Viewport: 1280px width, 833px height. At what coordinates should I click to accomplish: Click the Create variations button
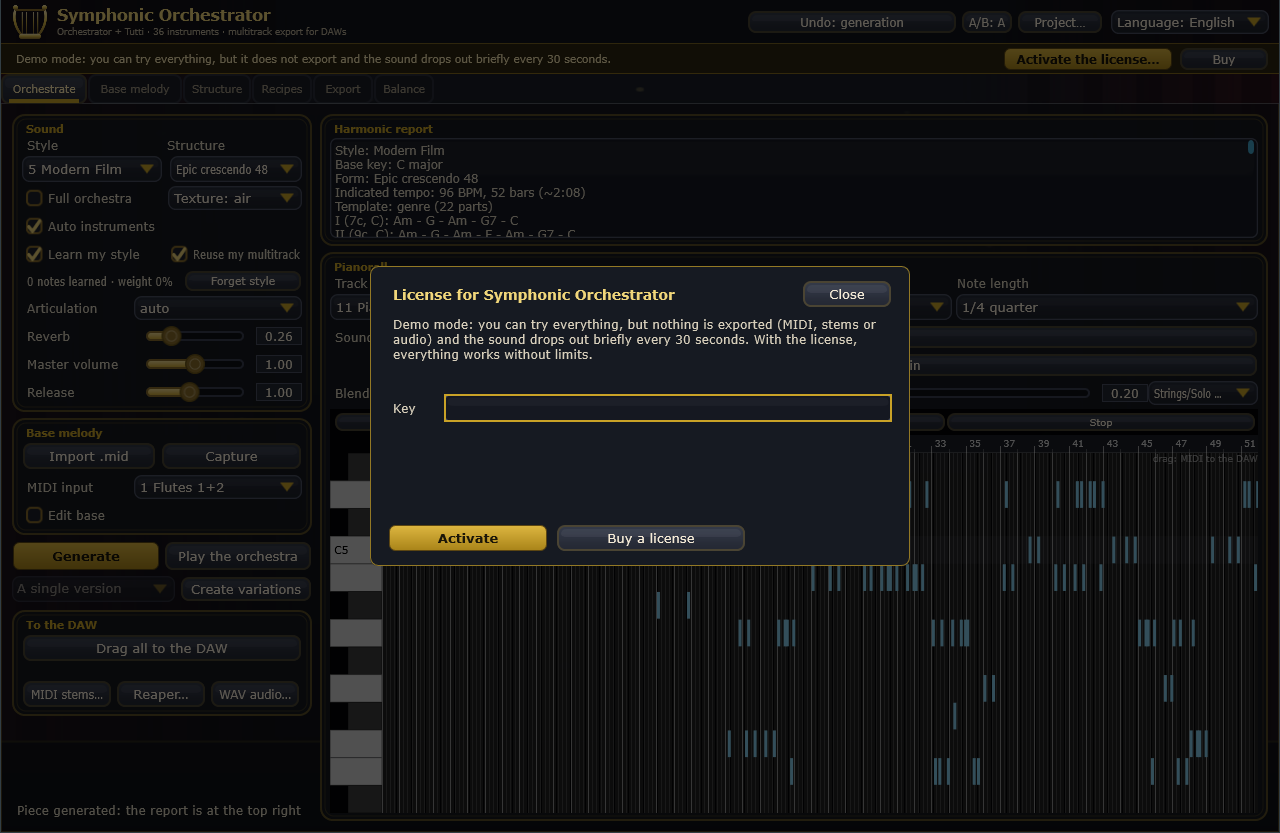pyautogui.click(x=246, y=589)
